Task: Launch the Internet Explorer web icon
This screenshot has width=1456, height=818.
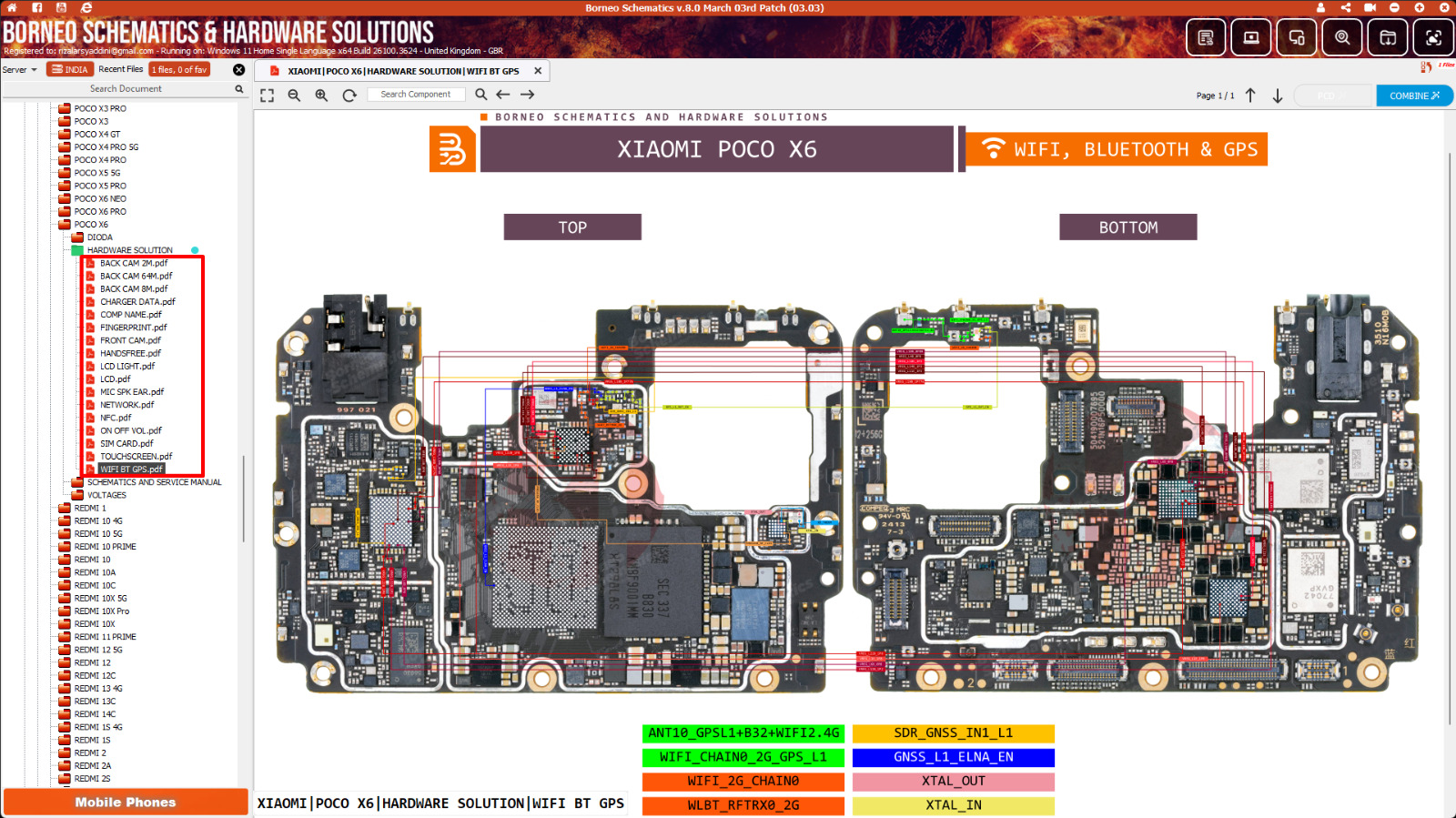Action: 86,7
